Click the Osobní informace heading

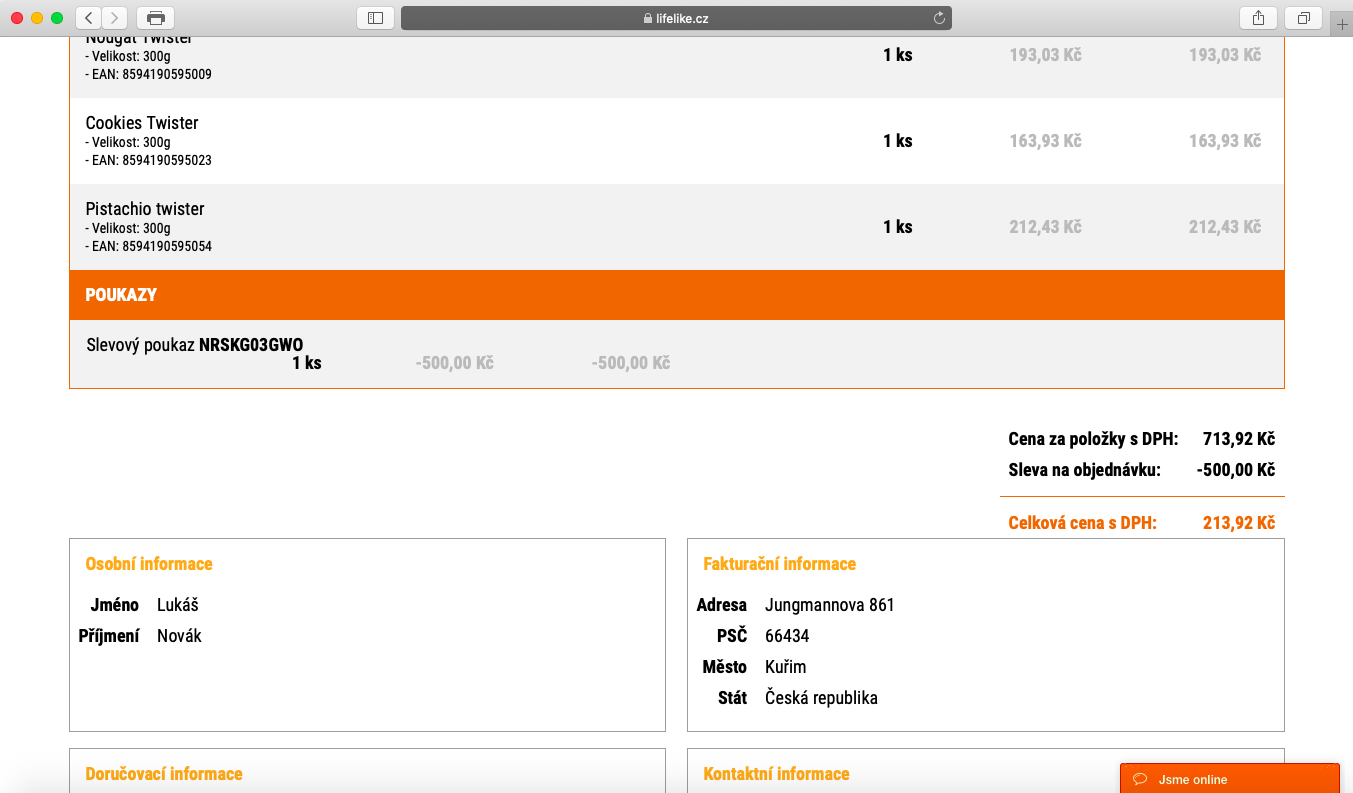(149, 564)
